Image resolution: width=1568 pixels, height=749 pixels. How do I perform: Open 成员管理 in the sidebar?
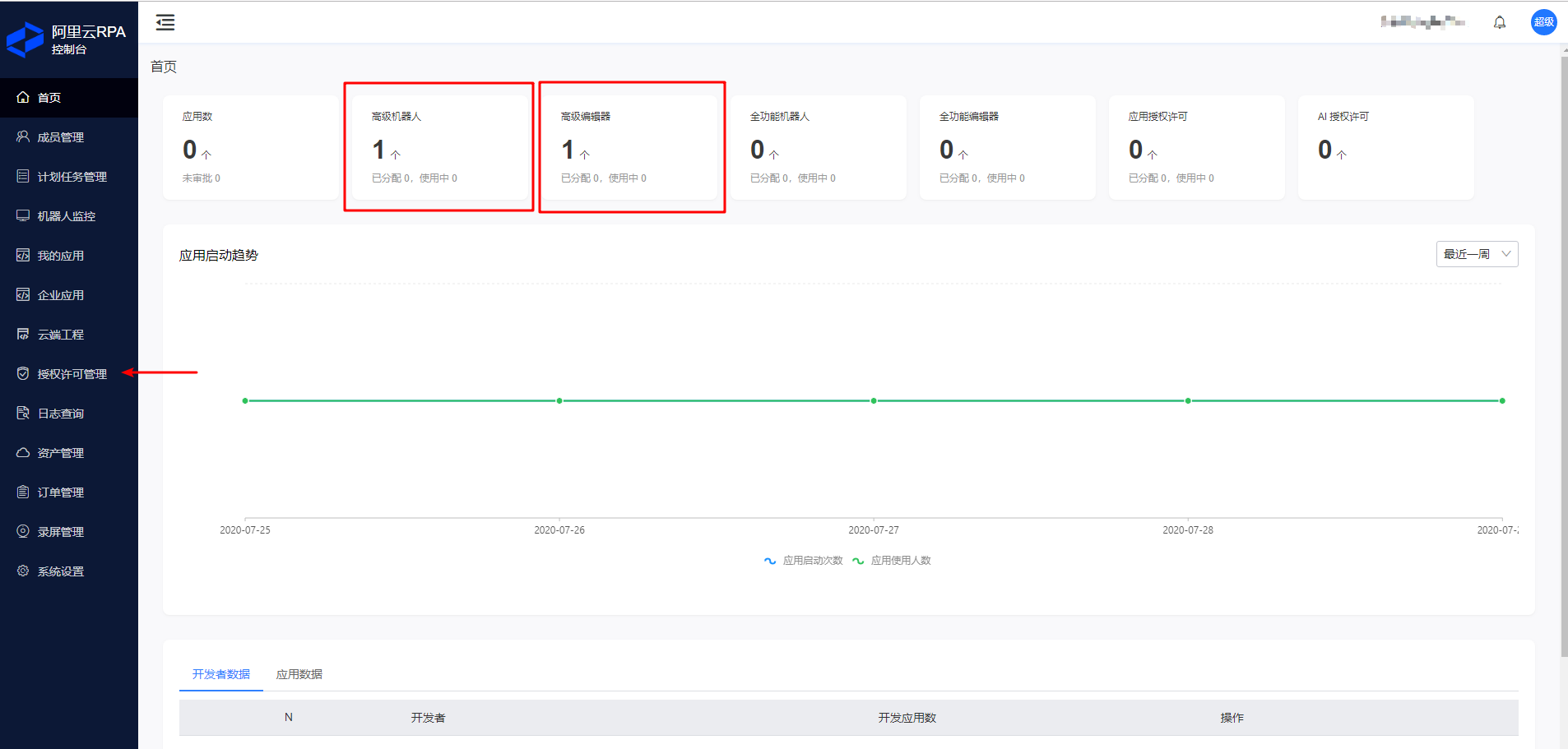(69, 137)
